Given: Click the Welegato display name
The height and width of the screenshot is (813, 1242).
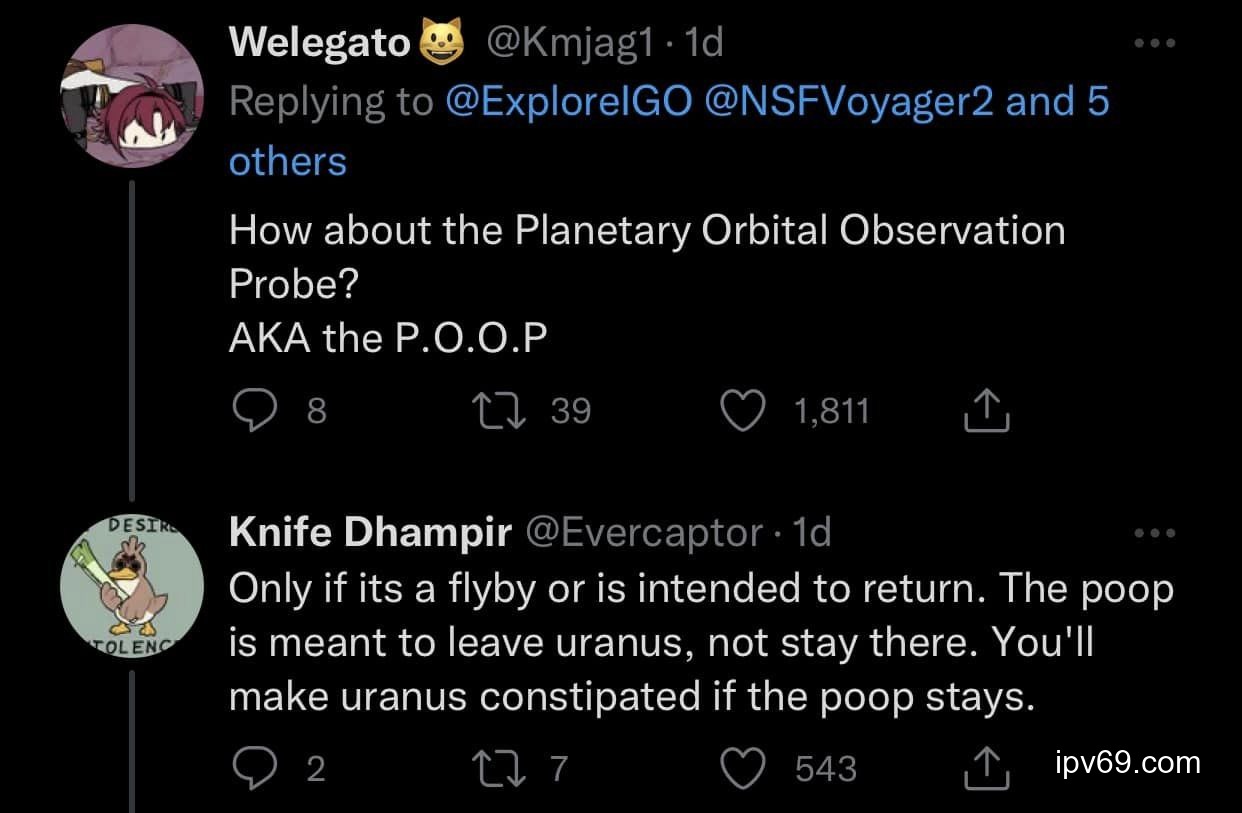Looking at the screenshot, I should [320, 43].
